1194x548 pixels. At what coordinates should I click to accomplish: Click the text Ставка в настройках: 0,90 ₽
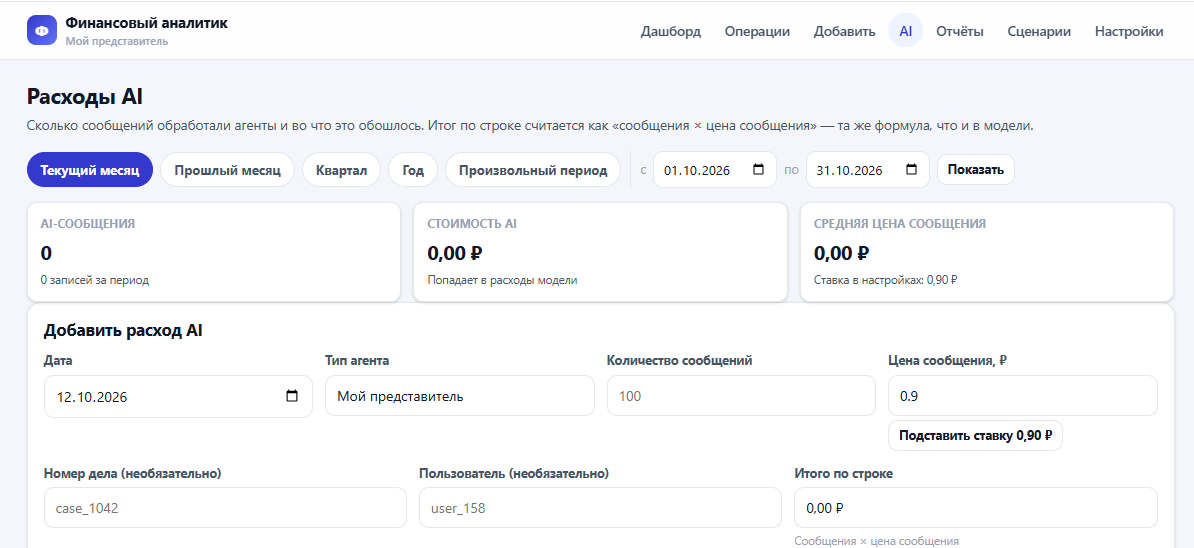point(886,280)
